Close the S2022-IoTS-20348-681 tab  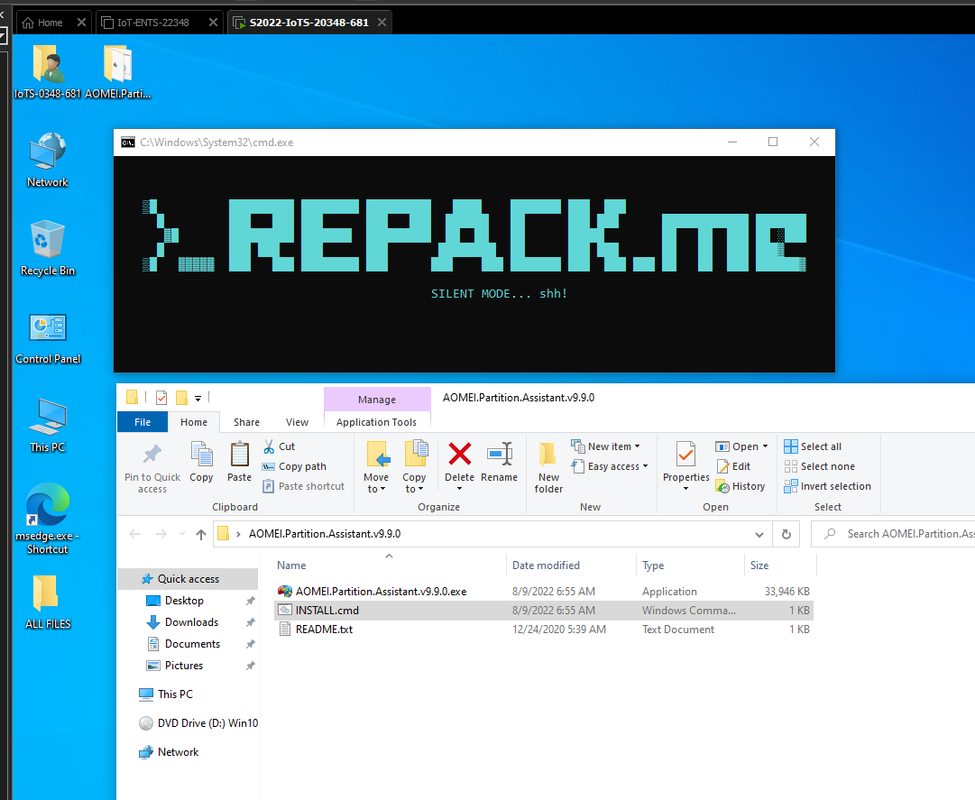click(x=382, y=22)
